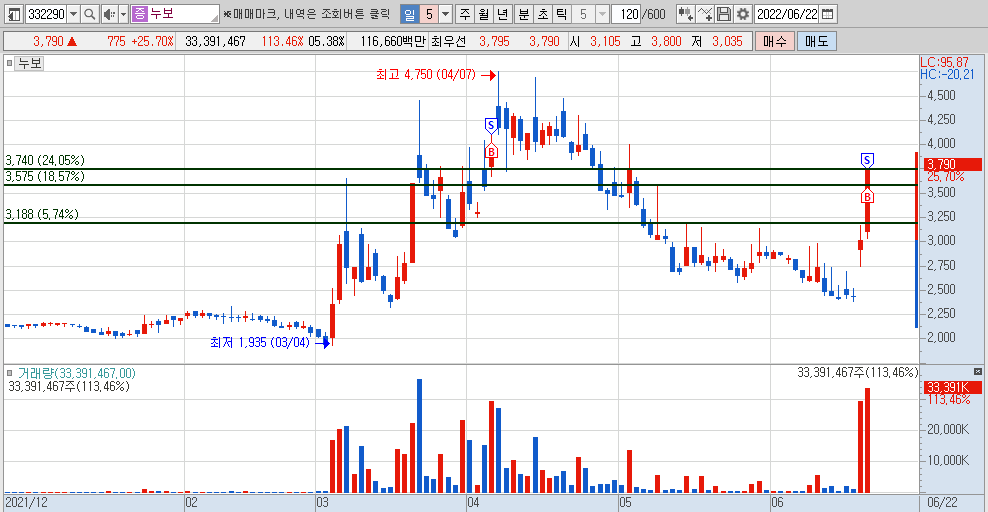Screen dimensions: 988x512
Task: Open chart settings gear icon
Action: (743, 14)
